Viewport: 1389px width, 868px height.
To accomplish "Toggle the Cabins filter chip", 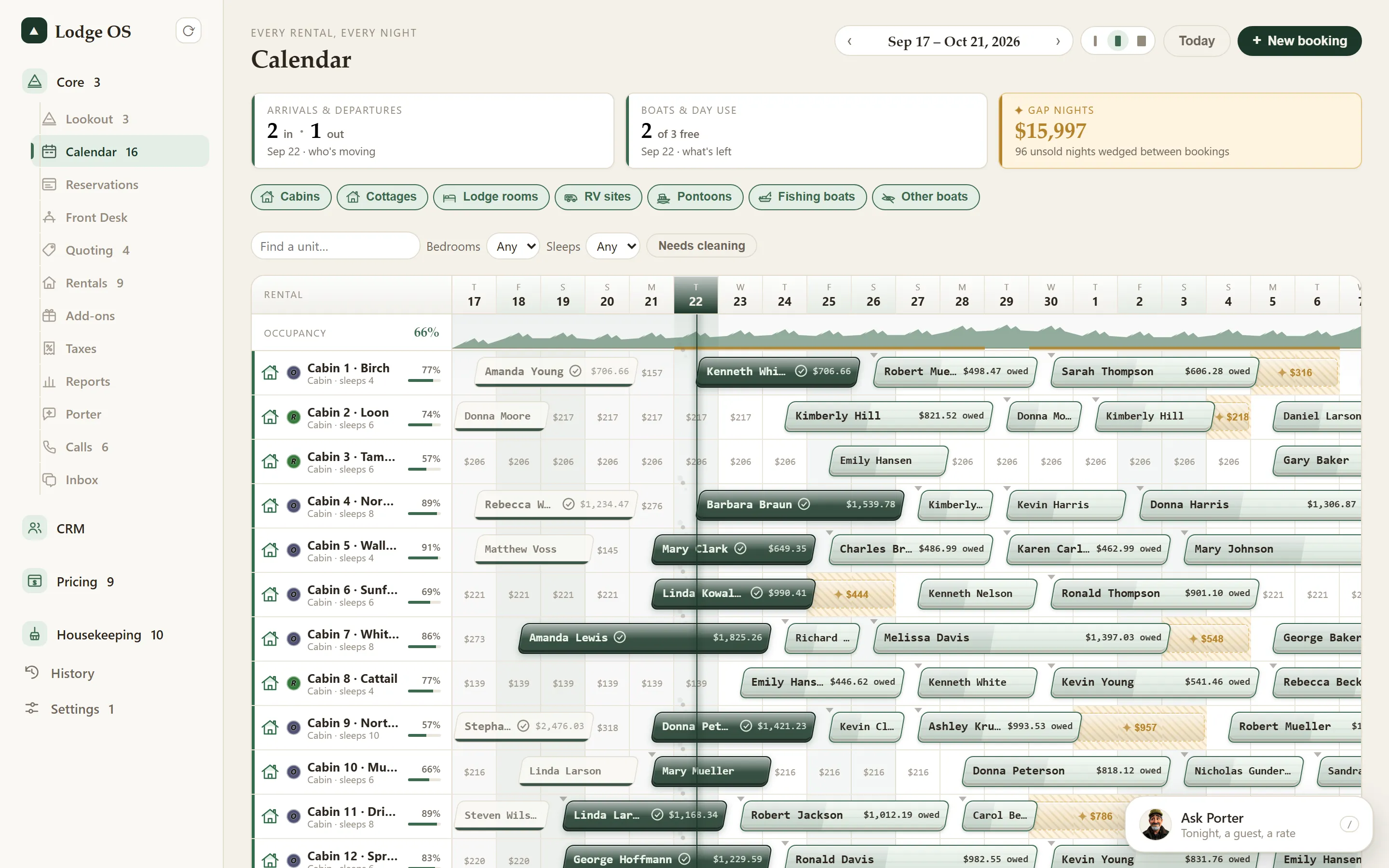I will [291, 197].
